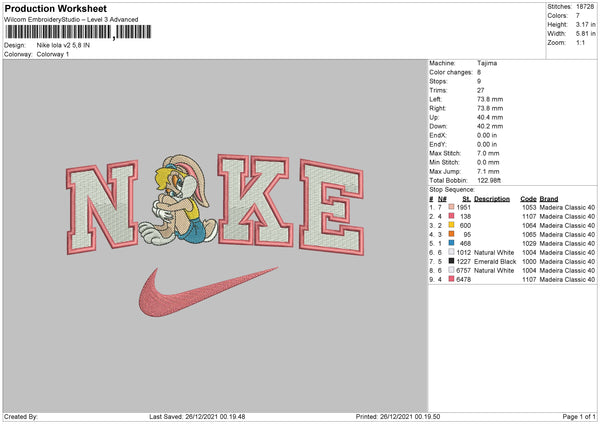Screen dimensions: 600x424
Task: Click code '1000' in the Emerald Black row
Action: (x=529, y=261)
